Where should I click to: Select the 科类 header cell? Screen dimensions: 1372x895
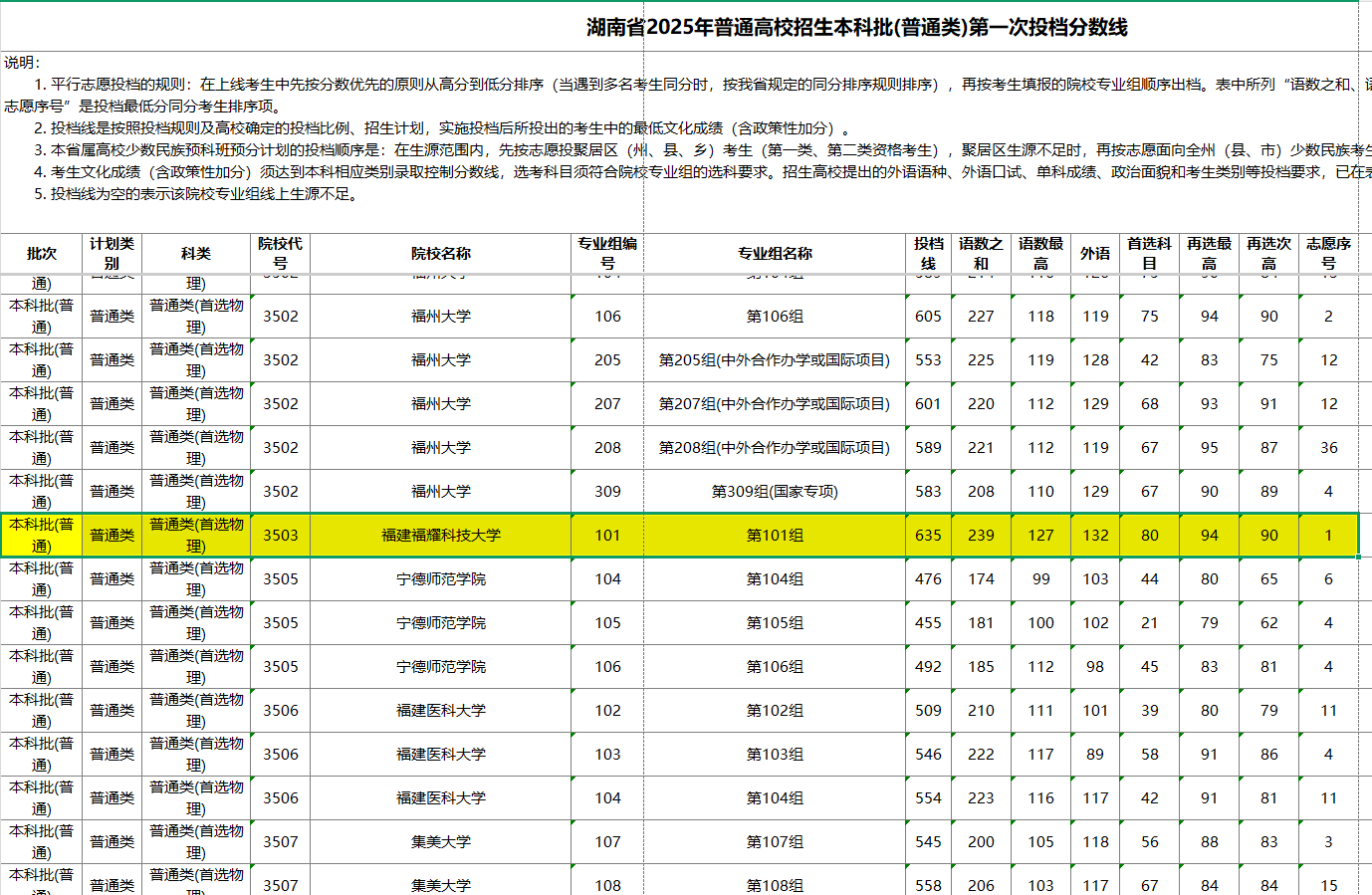(196, 254)
